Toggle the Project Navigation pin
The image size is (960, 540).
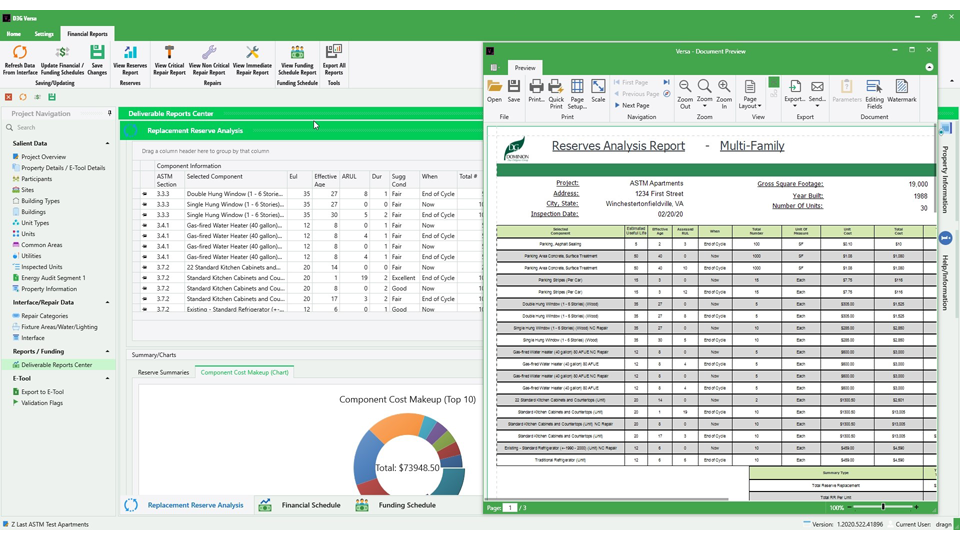tap(110, 114)
